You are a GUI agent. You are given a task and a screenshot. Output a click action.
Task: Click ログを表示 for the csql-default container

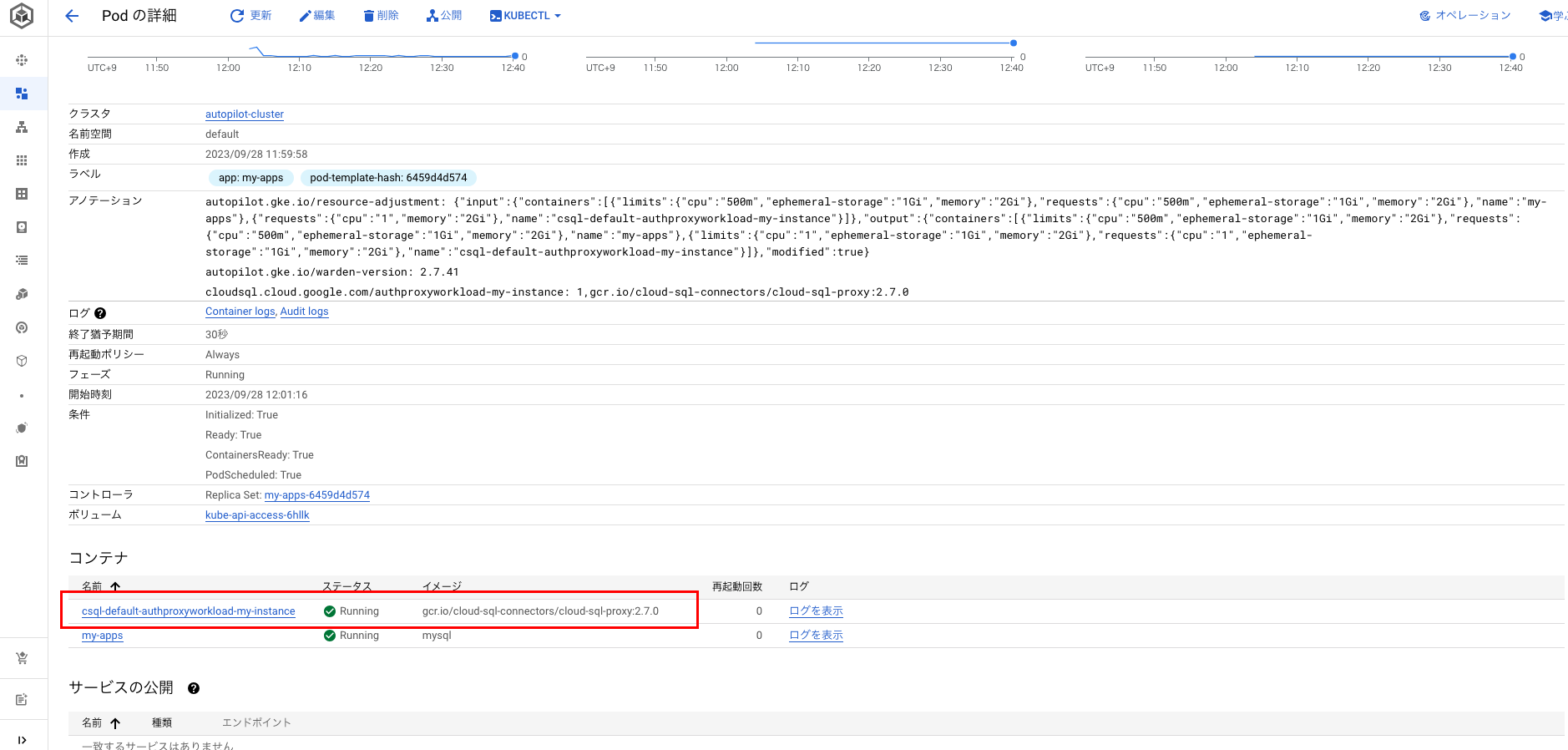[x=816, y=611]
